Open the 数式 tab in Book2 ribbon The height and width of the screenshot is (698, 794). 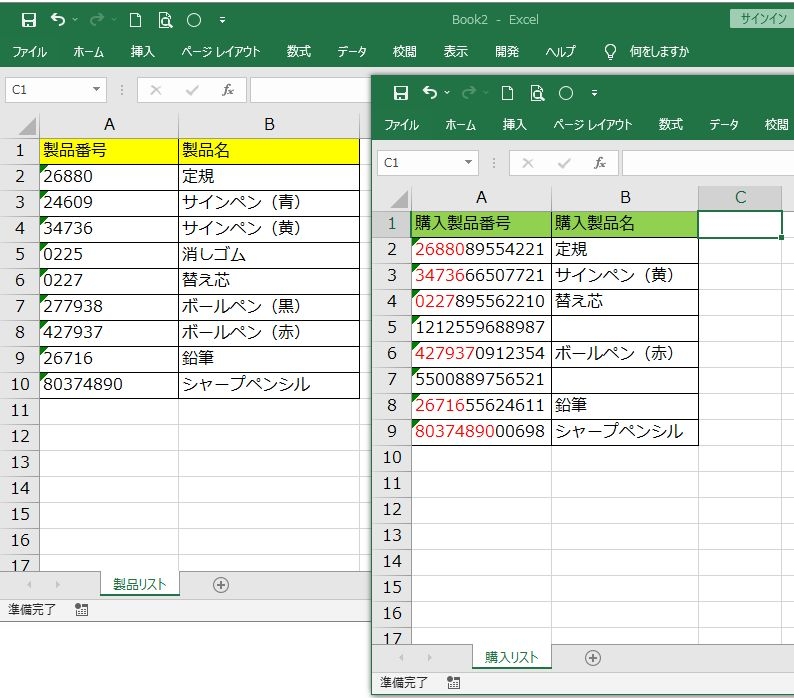[298, 51]
